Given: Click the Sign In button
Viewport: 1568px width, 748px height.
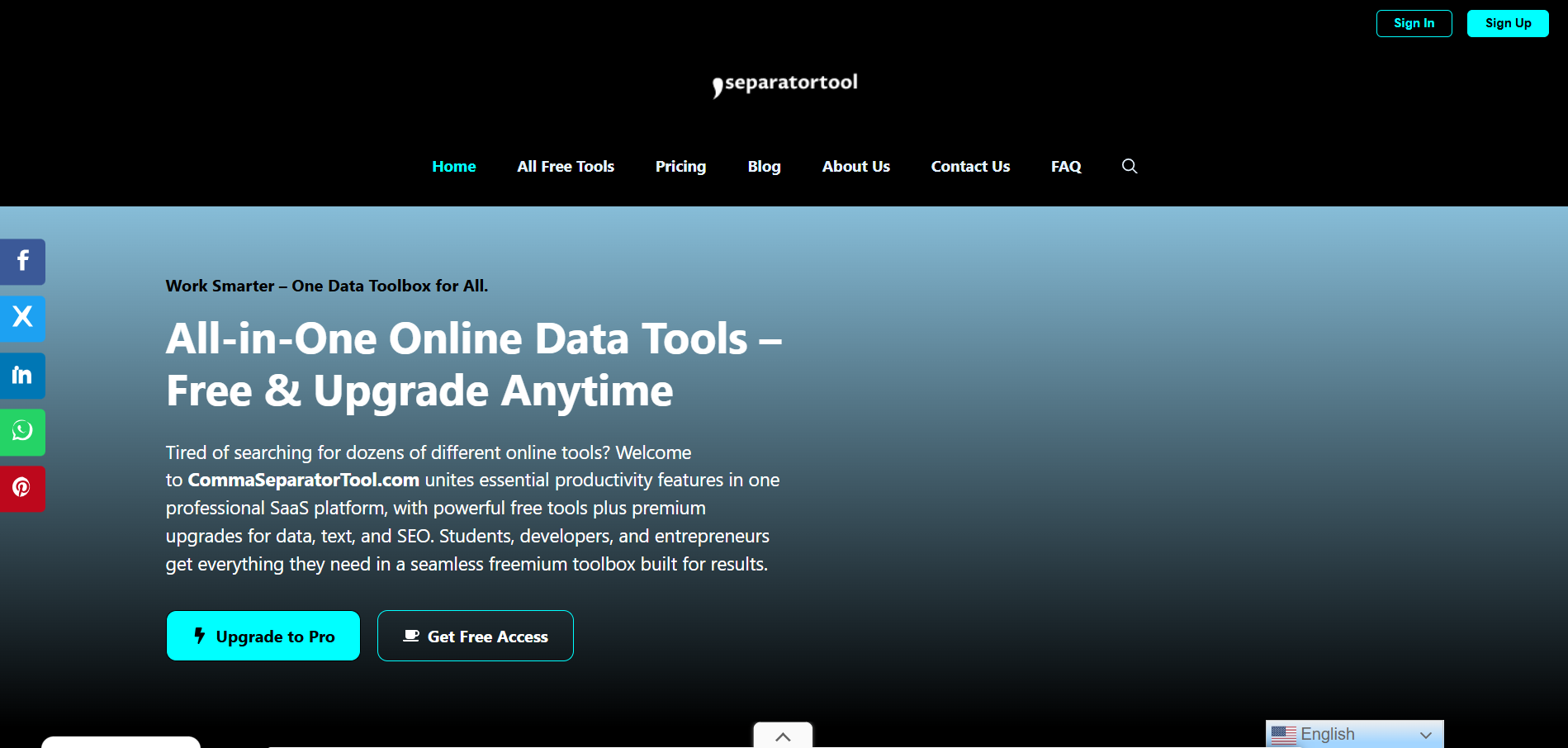Looking at the screenshot, I should point(1414,23).
